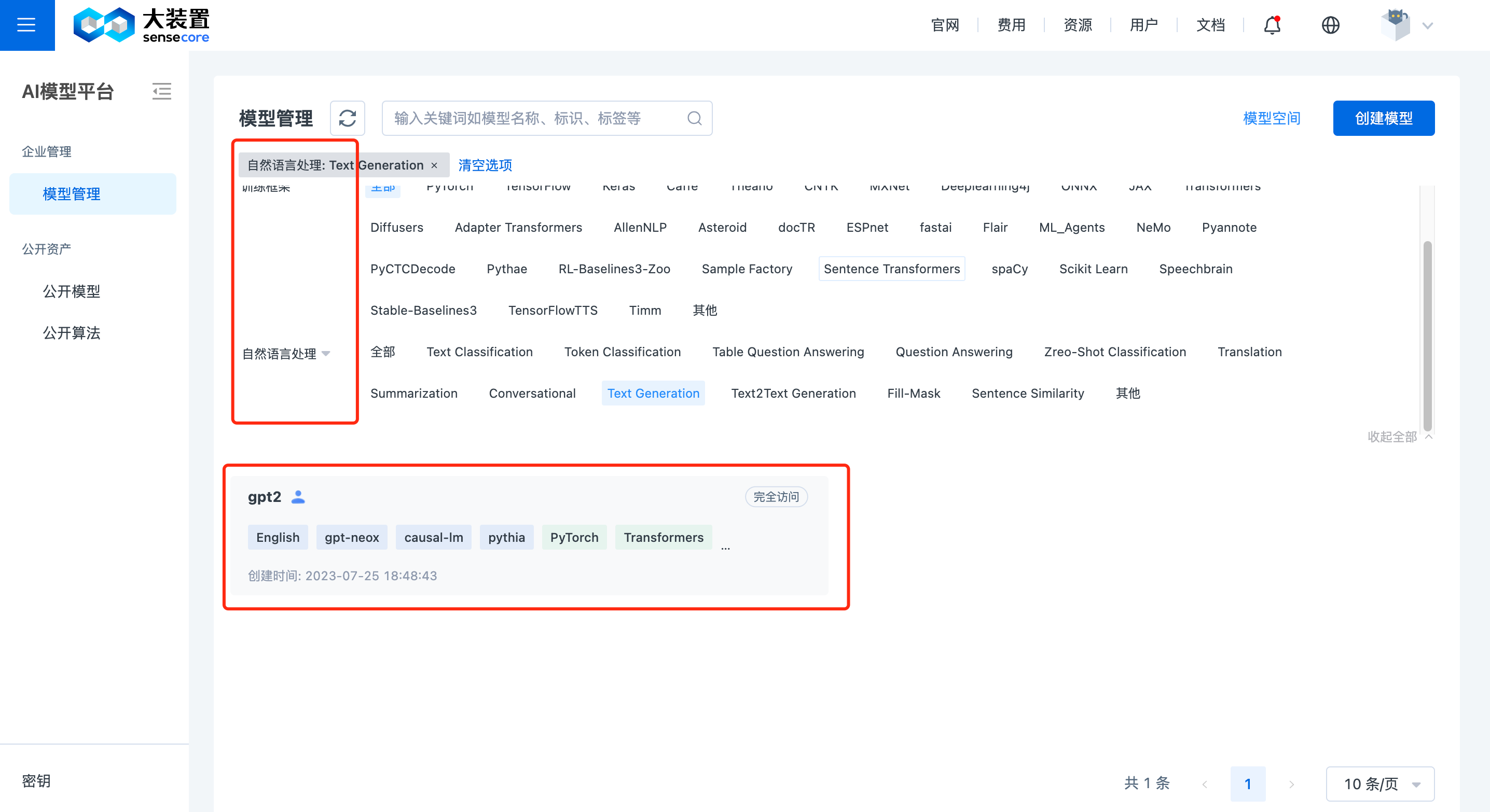Image resolution: width=1490 pixels, height=812 pixels.
Task: Click the gpt-neox tag on gpt2
Action: pyautogui.click(x=352, y=538)
